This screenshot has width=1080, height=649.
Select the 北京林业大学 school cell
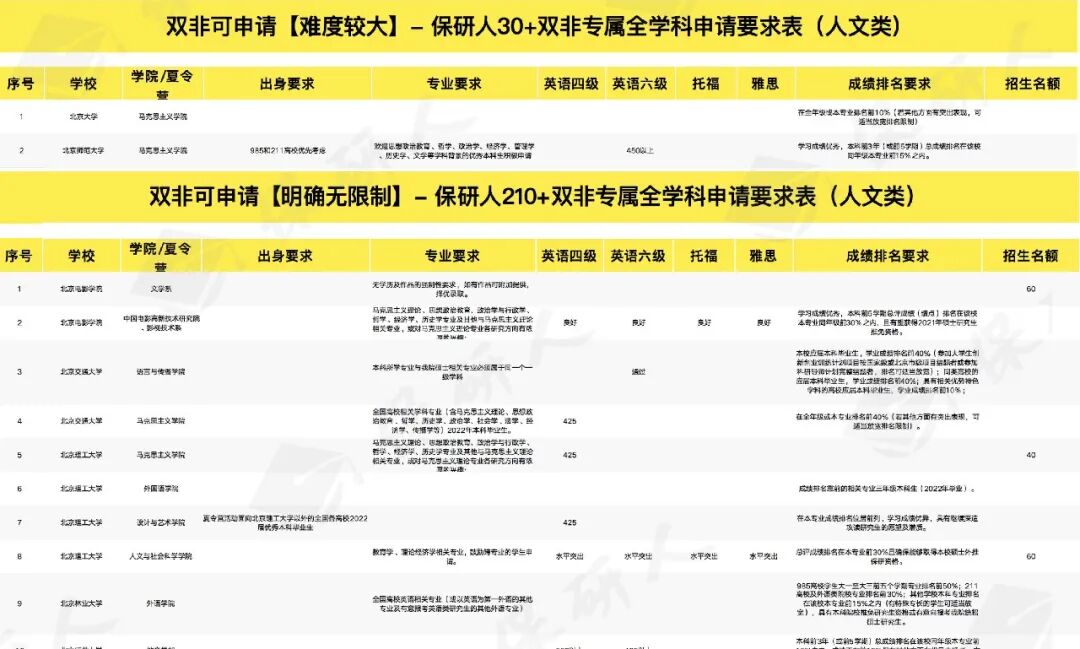[81, 604]
